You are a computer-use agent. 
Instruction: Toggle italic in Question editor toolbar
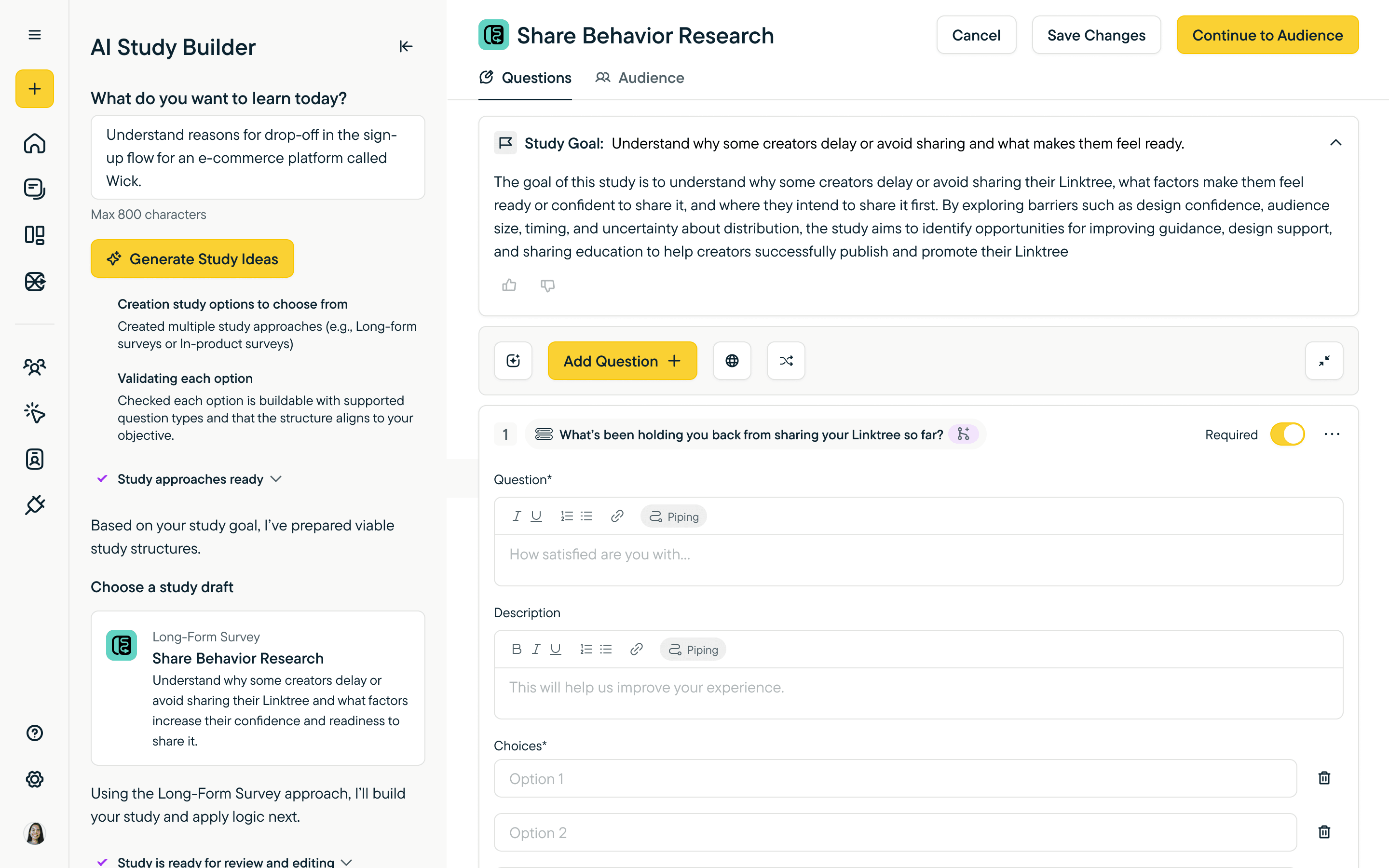click(517, 516)
